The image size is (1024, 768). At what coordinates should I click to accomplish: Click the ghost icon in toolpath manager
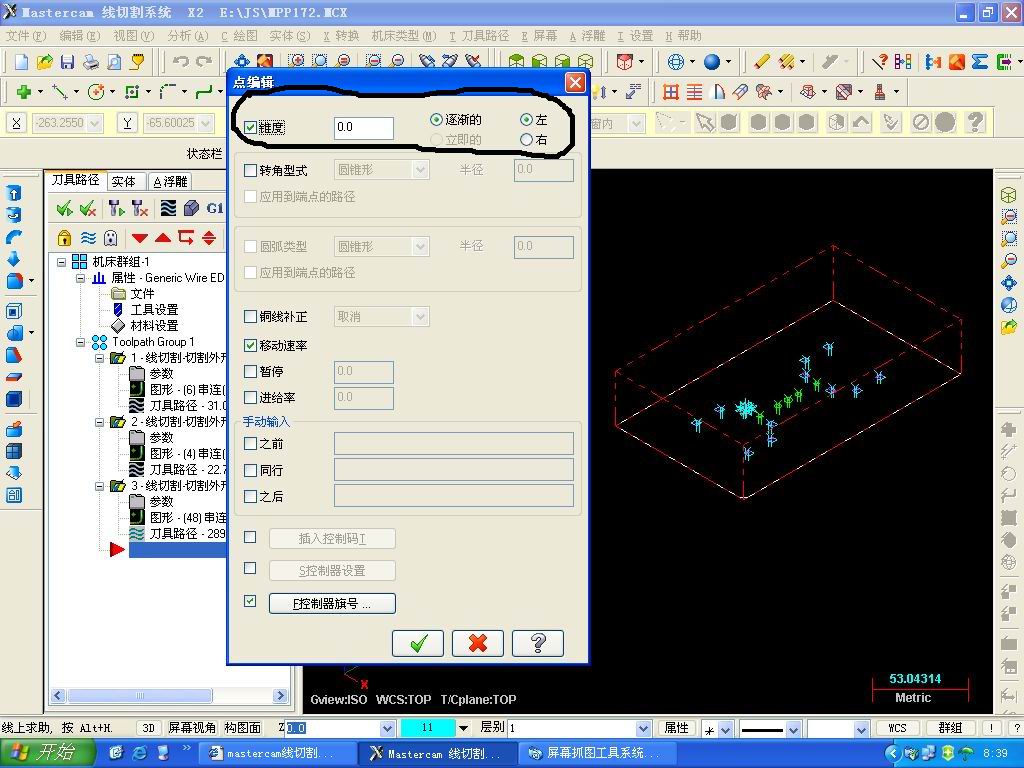coord(111,237)
